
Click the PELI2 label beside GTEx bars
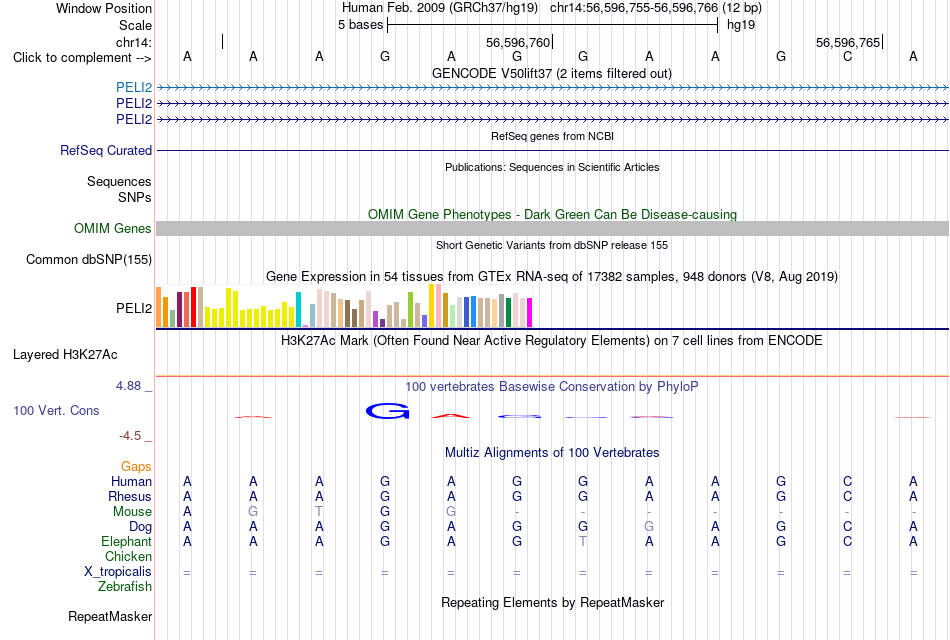tap(134, 308)
